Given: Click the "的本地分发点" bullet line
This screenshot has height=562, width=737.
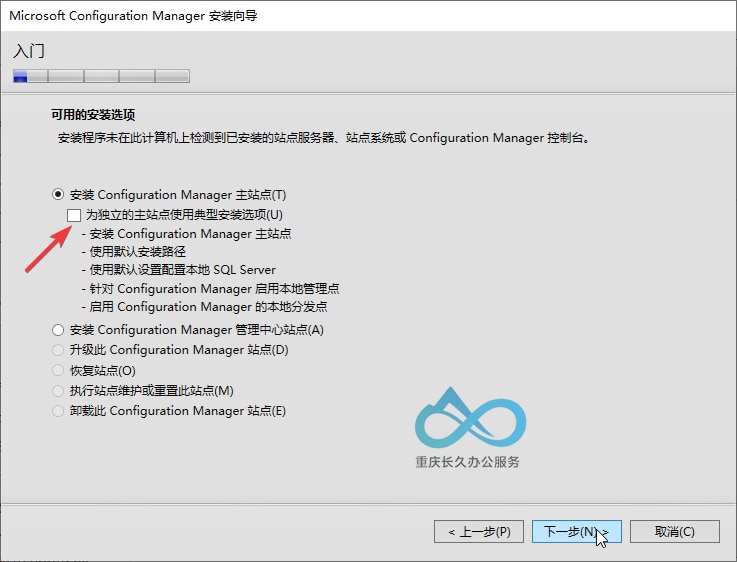Looking at the screenshot, I should point(204,307).
